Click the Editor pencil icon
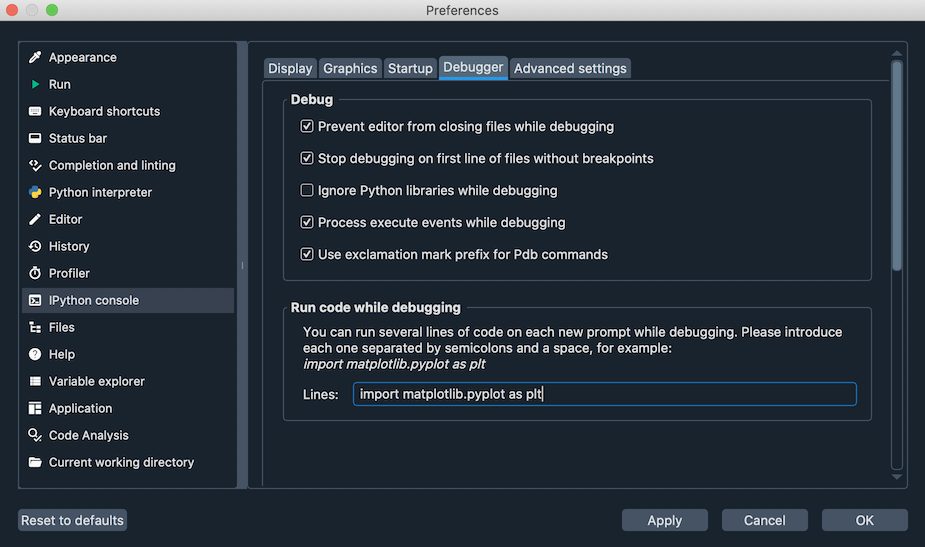 pyautogui.click(x=35, y=219)
